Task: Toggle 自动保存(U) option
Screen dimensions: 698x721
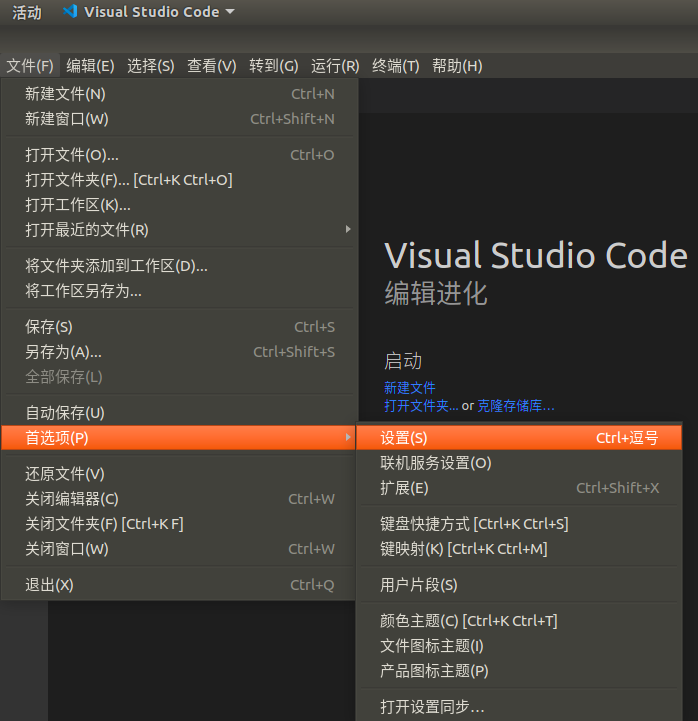Action: pos(180,413)
